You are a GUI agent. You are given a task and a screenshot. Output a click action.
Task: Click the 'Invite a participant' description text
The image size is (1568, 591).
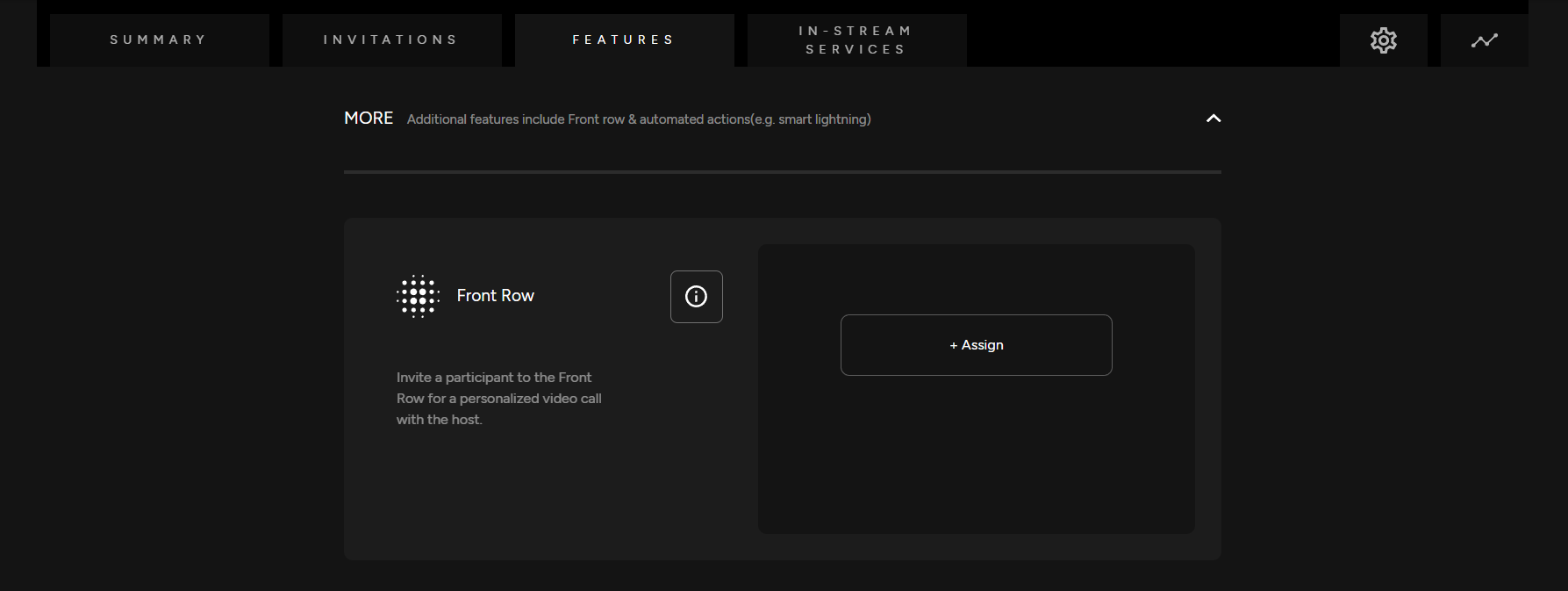(x=498, y=398)
